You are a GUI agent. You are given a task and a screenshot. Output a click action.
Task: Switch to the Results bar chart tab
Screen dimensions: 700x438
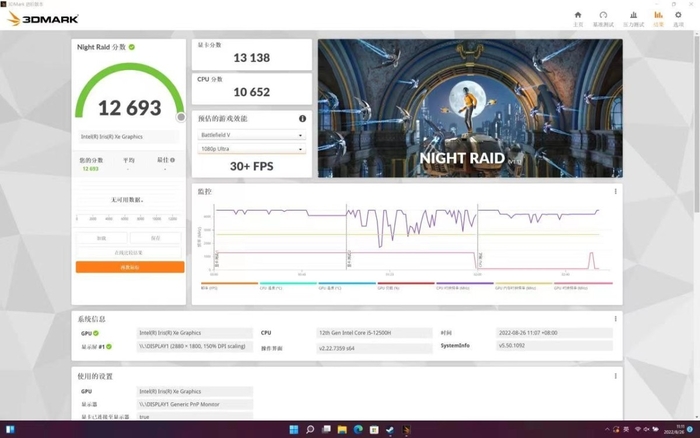[x=658, y=17]
